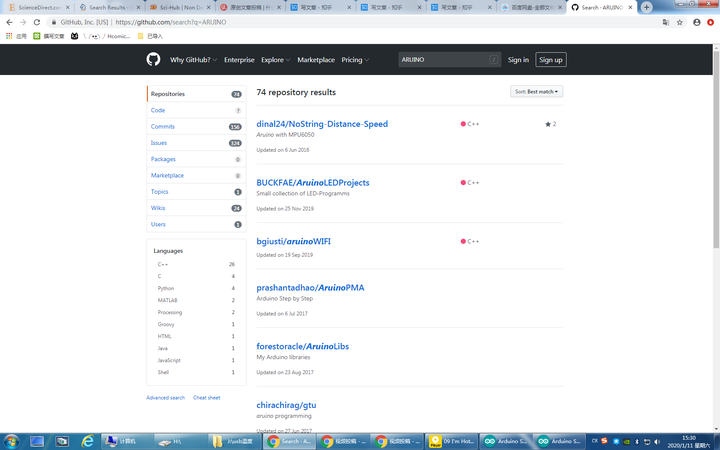Image resolution: width=720 pixels, height=450 pixels.
Task: Open the bgiusti/aruinoWIFI repository
Action: point(293,242)
